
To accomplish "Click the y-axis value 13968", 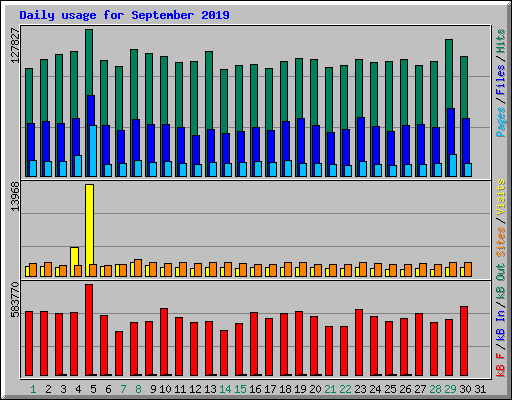I will coord(15,197).
